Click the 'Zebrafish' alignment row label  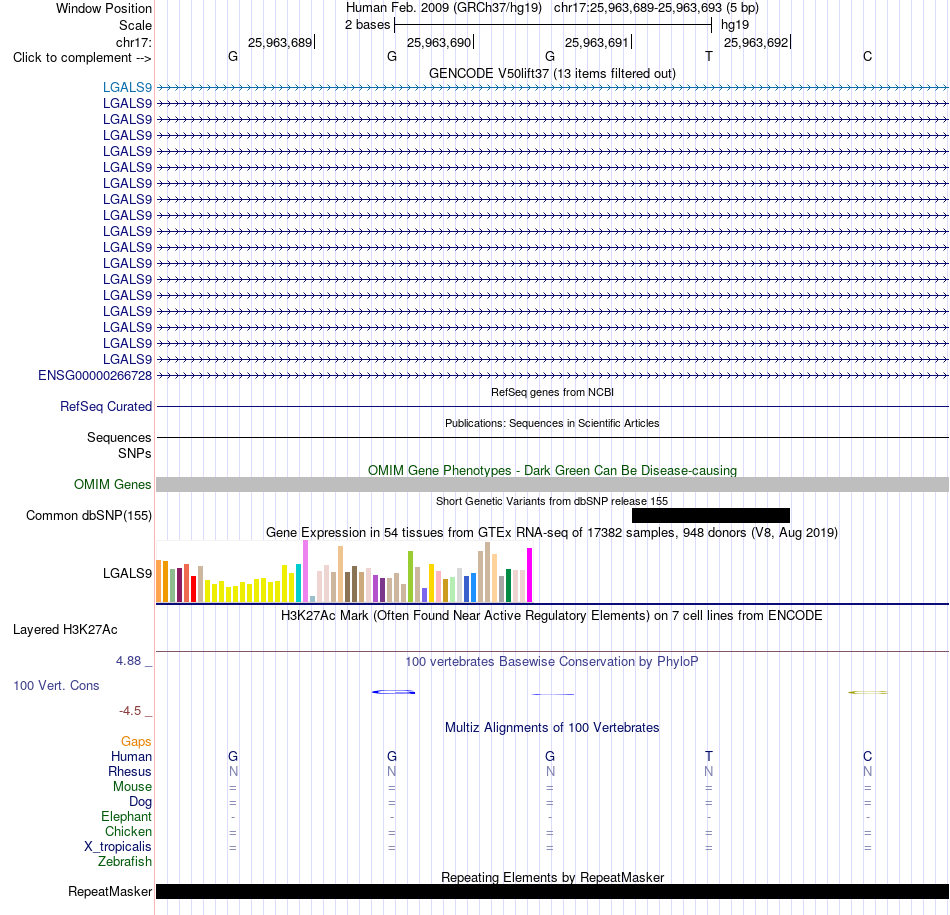125,861
